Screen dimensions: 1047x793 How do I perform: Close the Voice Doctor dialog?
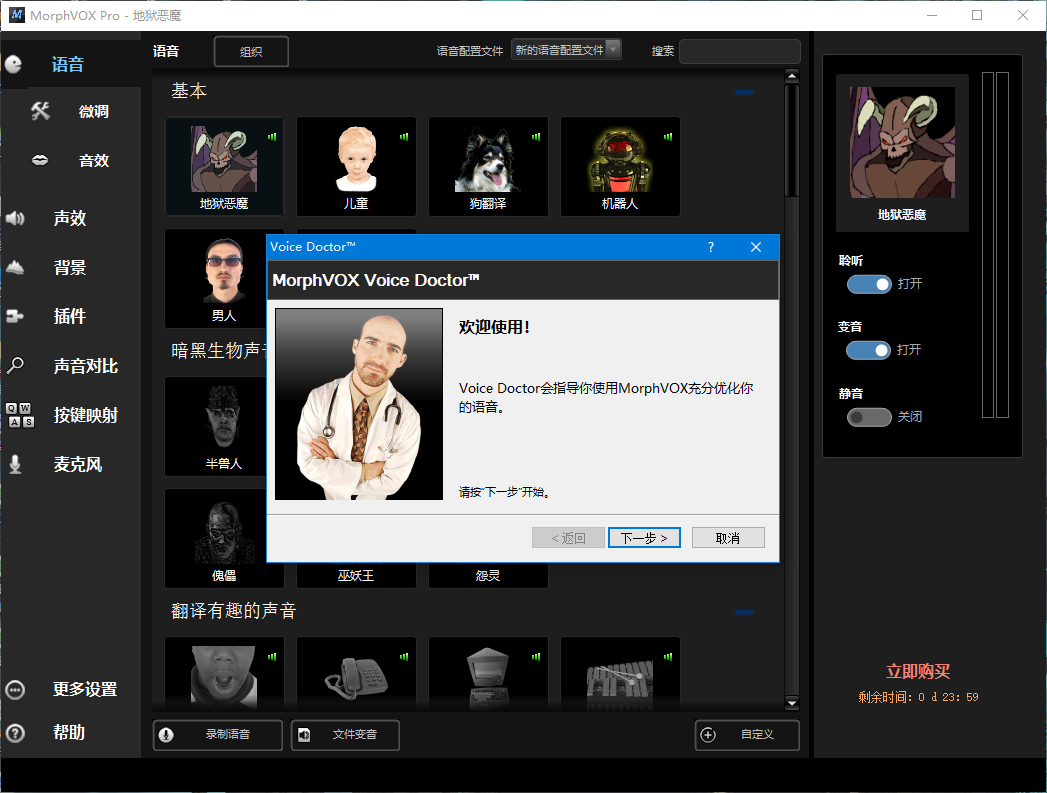756,247
